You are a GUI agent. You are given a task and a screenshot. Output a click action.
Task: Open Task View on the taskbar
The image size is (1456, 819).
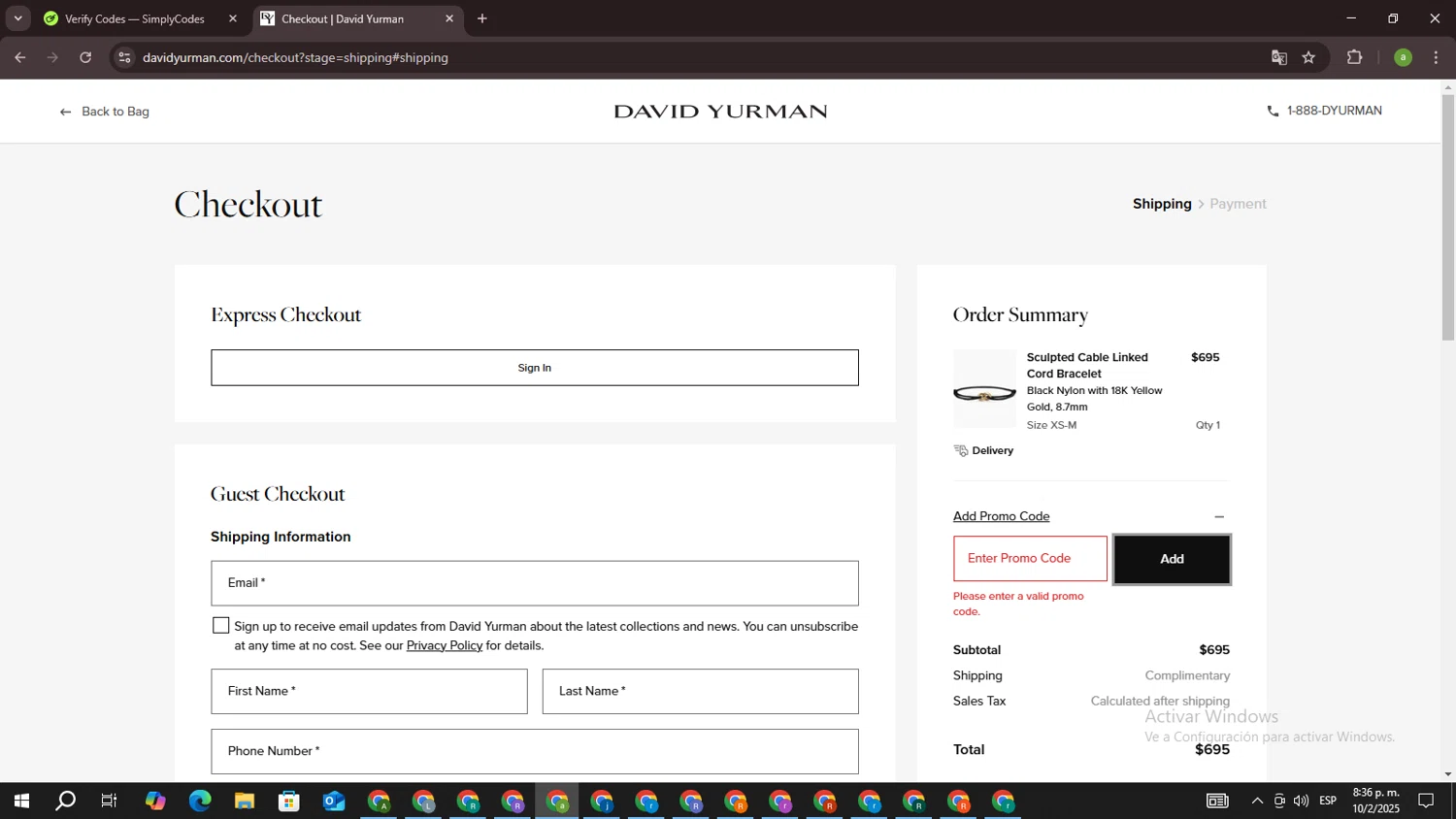point(110,802)
